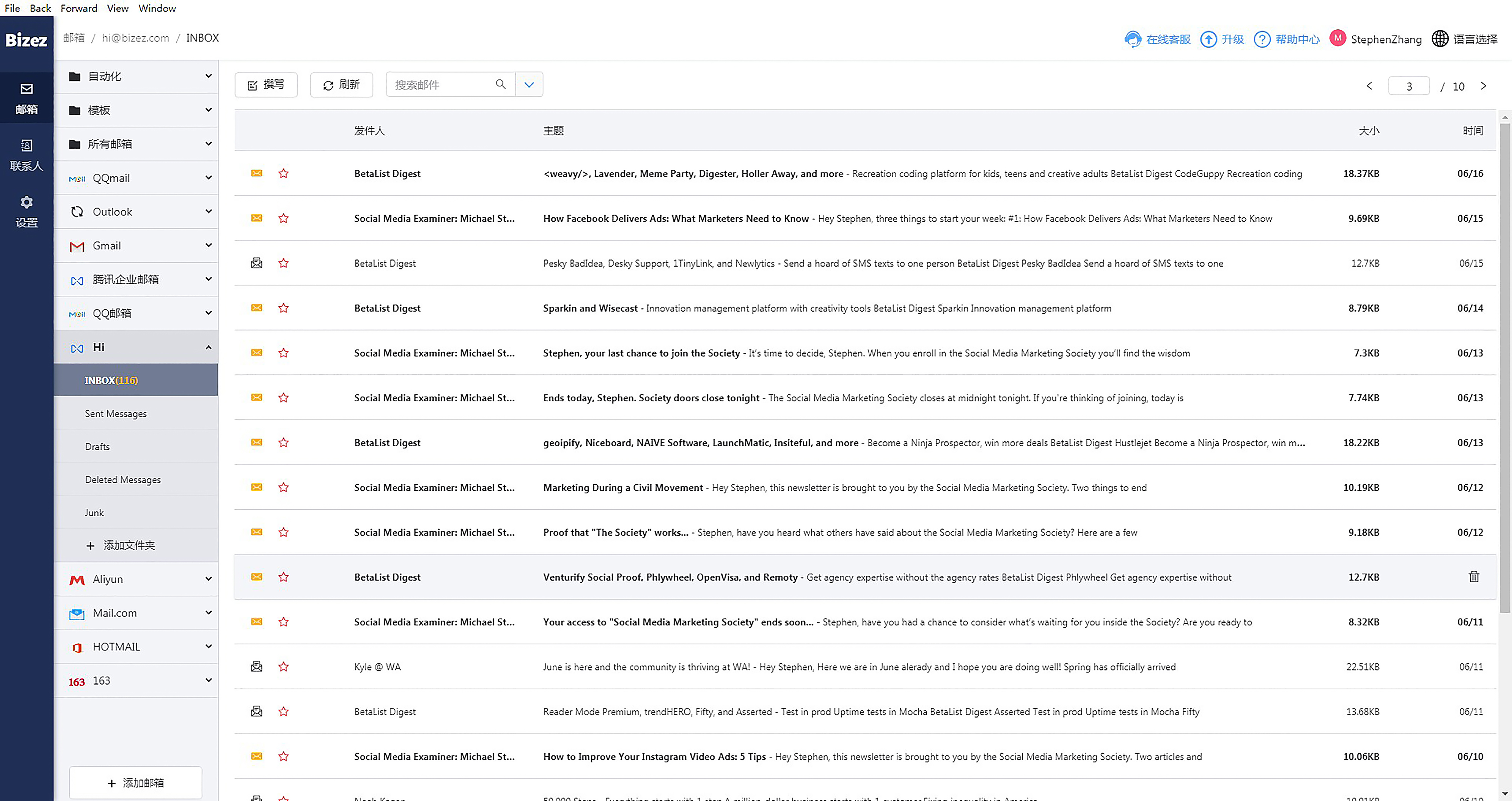The height and width of the screenshot is (801, 1512).
Task: Click the HOTMAIL office icon in sidebar
Action: tap(77, 648)
